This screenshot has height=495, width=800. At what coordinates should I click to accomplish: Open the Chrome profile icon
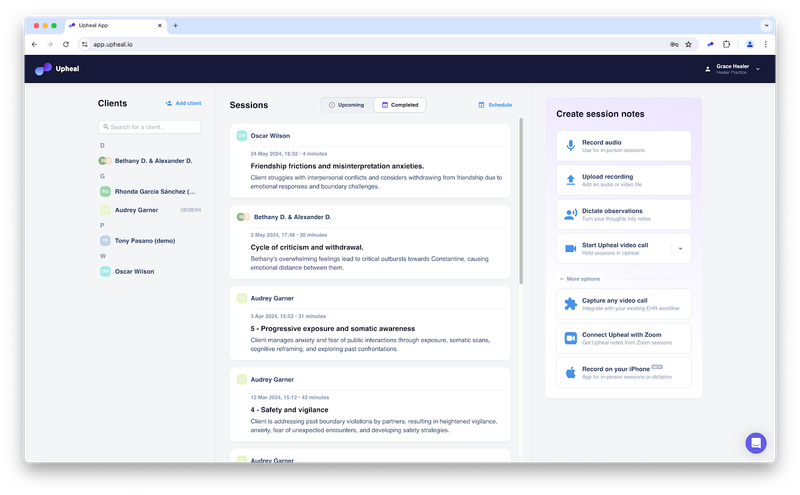click(x=749, y=44)
